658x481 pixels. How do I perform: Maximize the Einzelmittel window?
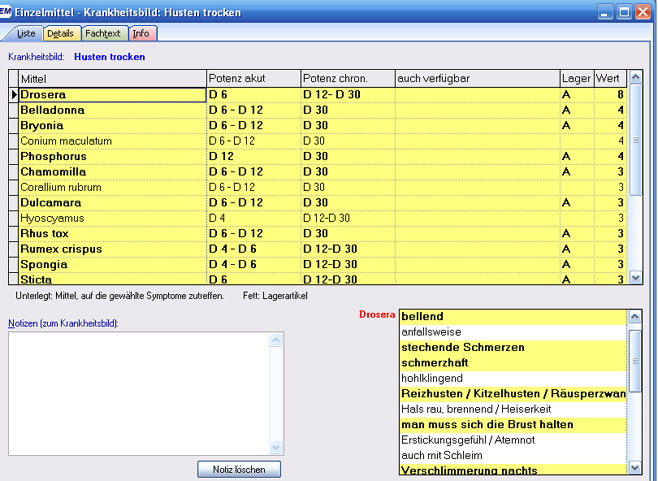tap(625, 11)
